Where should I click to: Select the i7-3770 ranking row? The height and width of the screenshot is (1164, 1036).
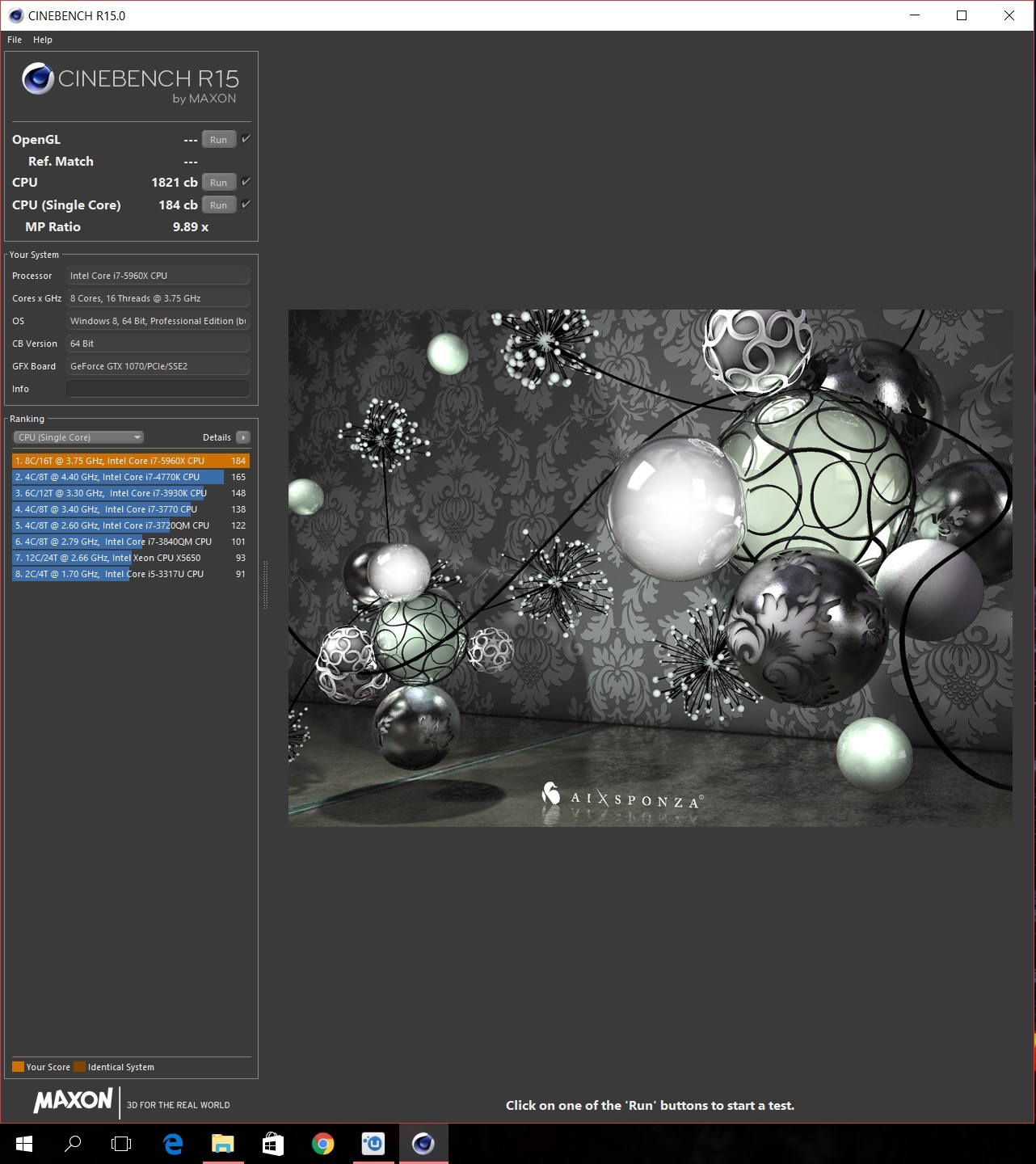(x=131, y=509)
